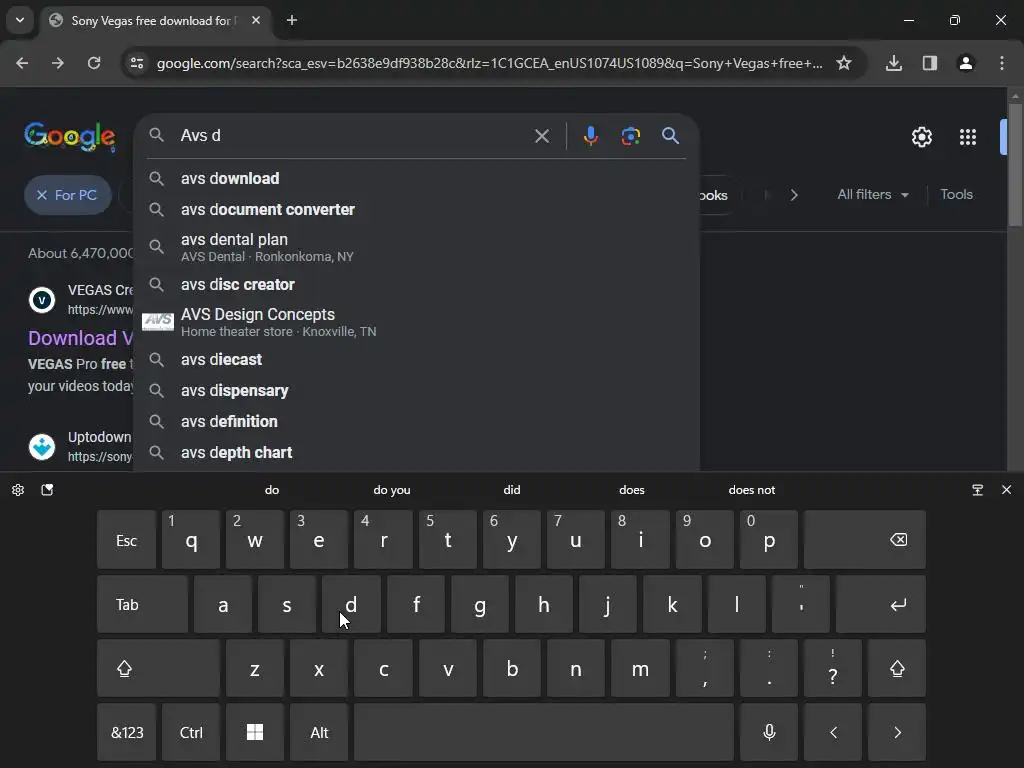Open touch keyboard settings gear

18,490
